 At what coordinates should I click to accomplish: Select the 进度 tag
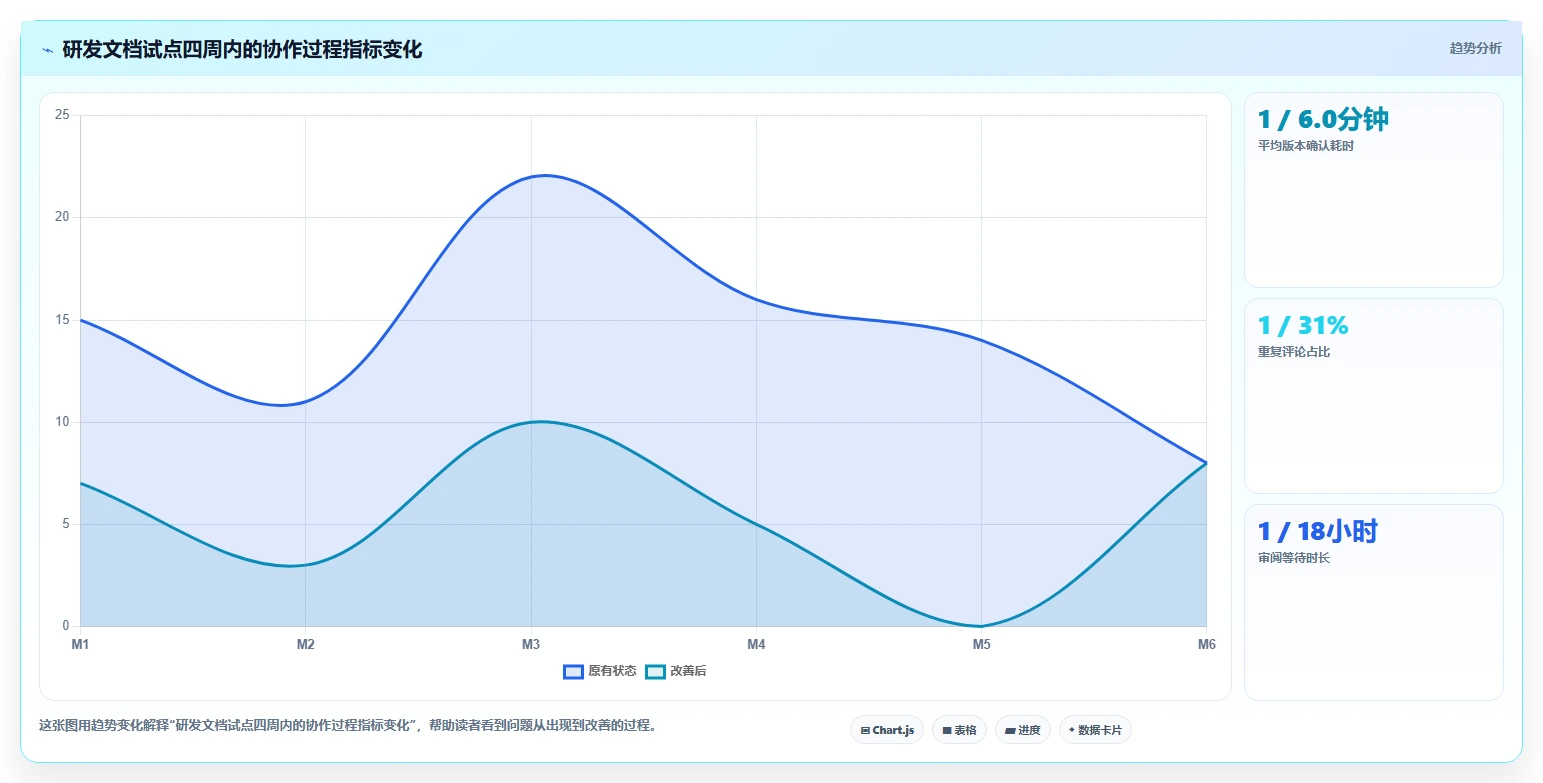pos(1023,730)
